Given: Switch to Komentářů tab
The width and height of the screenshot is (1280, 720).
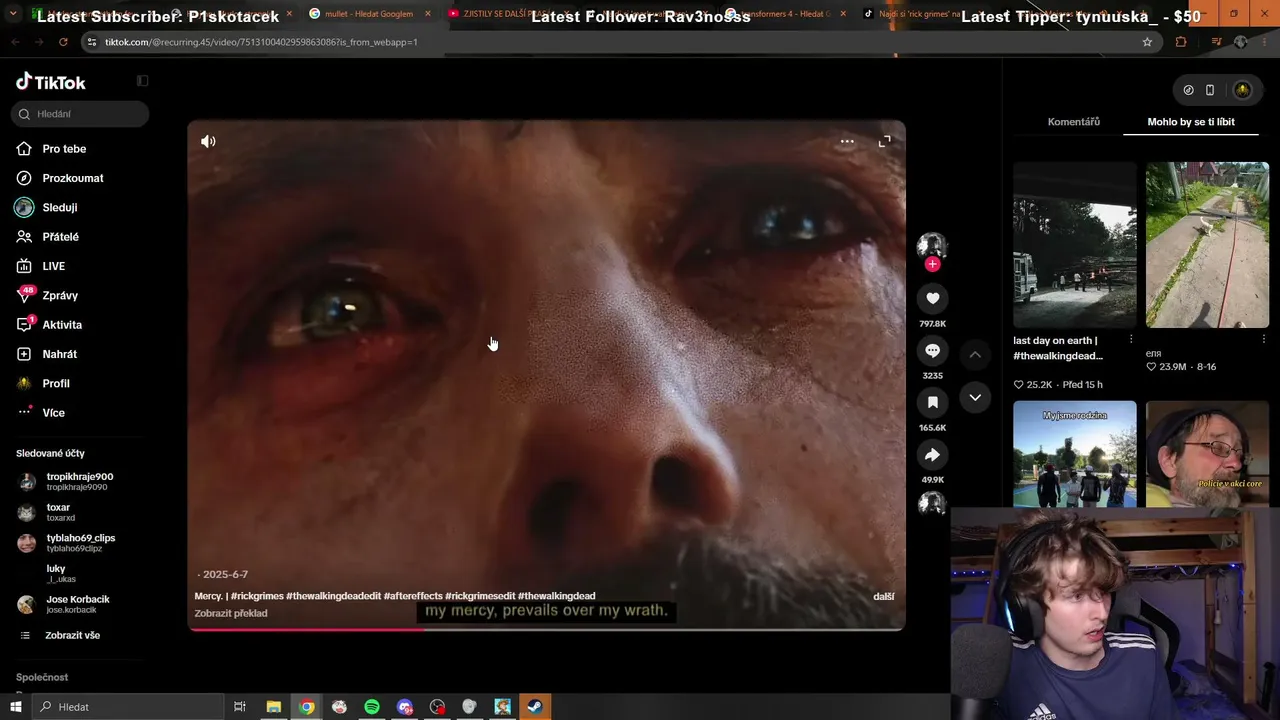Looking at the screenshot, I should (x=1074, y=122).
